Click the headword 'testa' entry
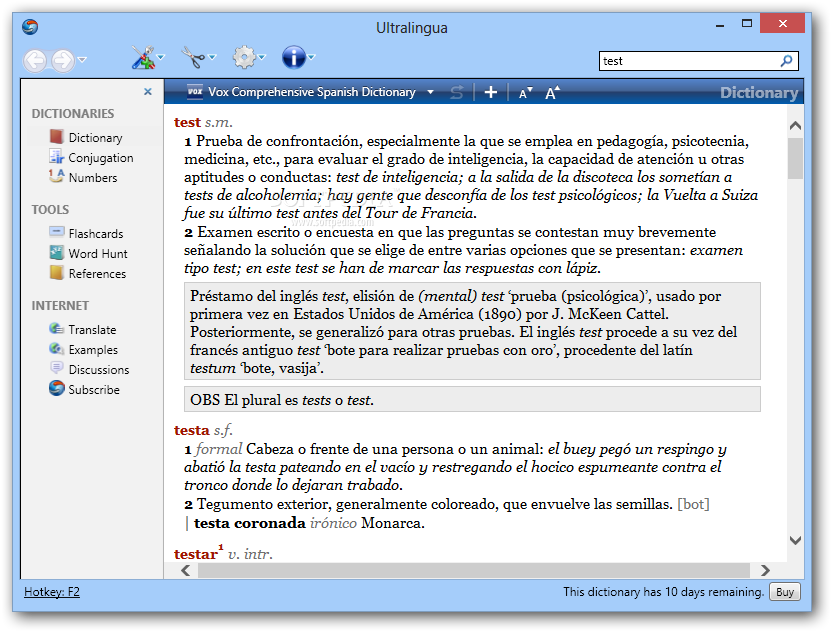The height and width of the screenshot is (632, 832). (192, 430)
